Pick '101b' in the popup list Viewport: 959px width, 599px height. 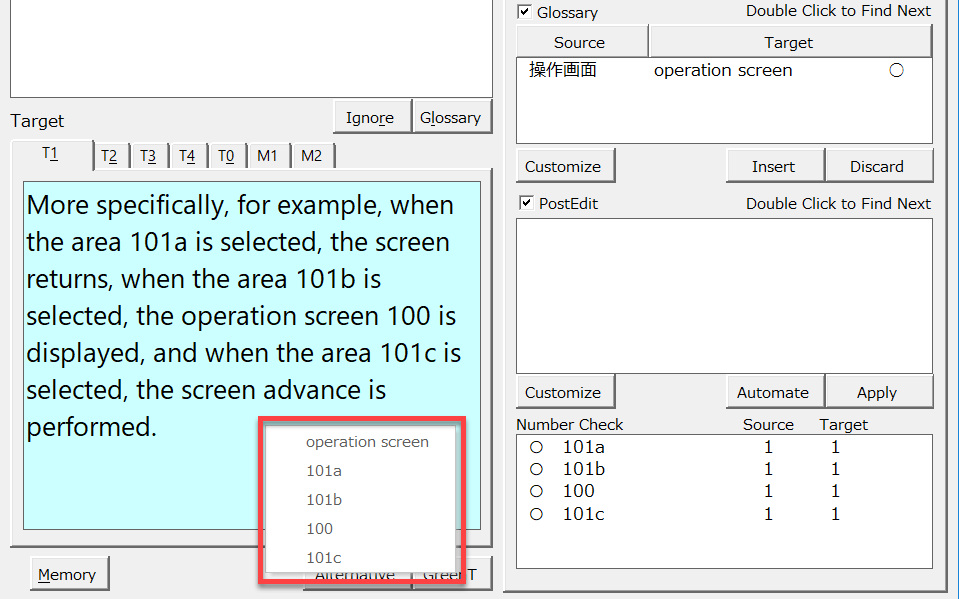pyautogui.click(x=324, y=500)
